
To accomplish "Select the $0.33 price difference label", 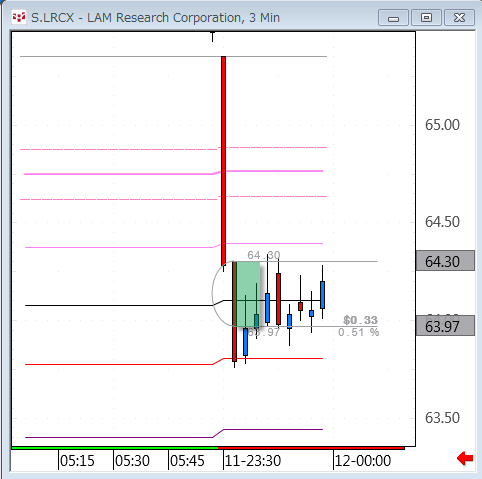I will (x=360, y=320).
